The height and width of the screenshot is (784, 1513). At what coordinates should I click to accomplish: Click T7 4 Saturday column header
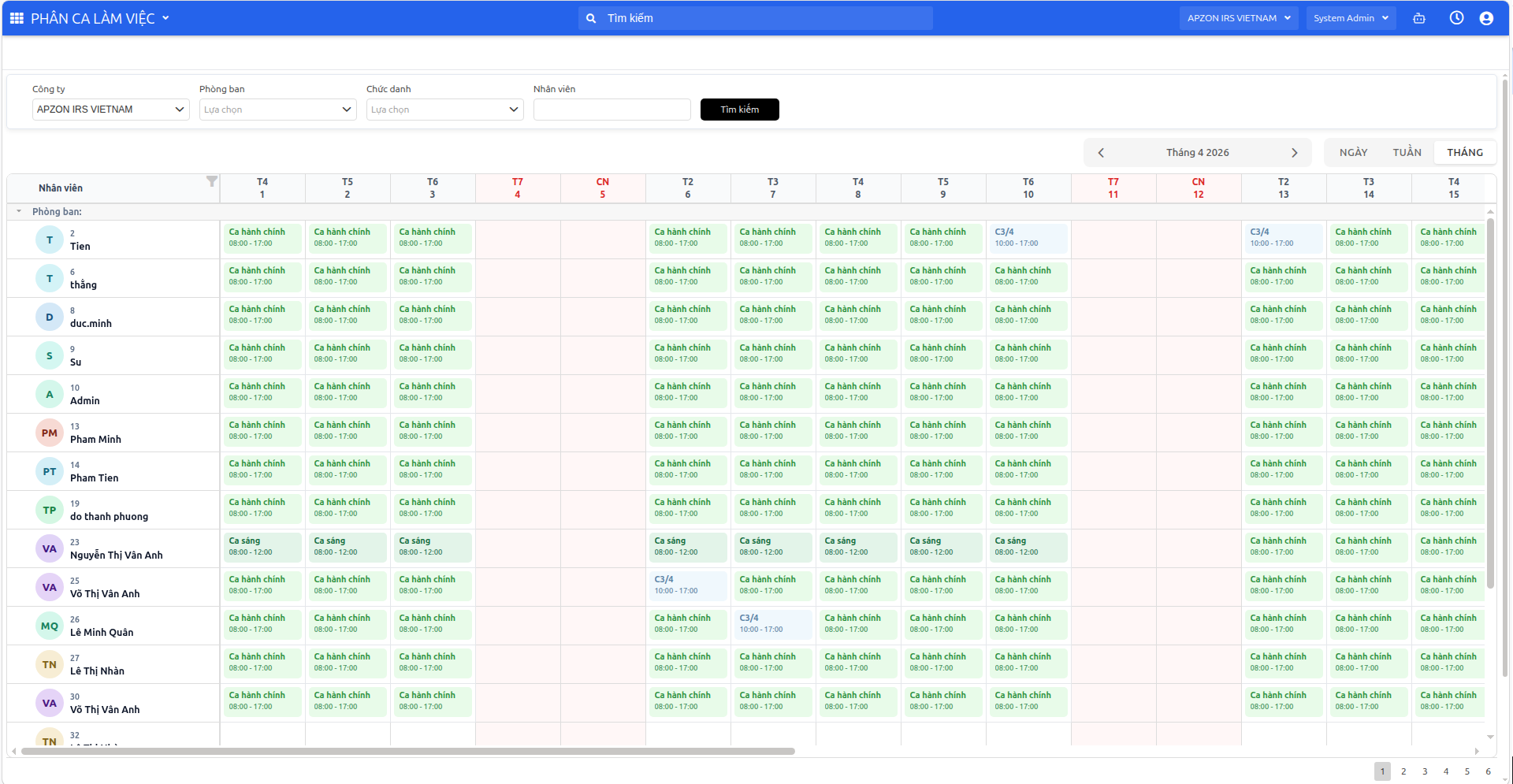(518, 188)
